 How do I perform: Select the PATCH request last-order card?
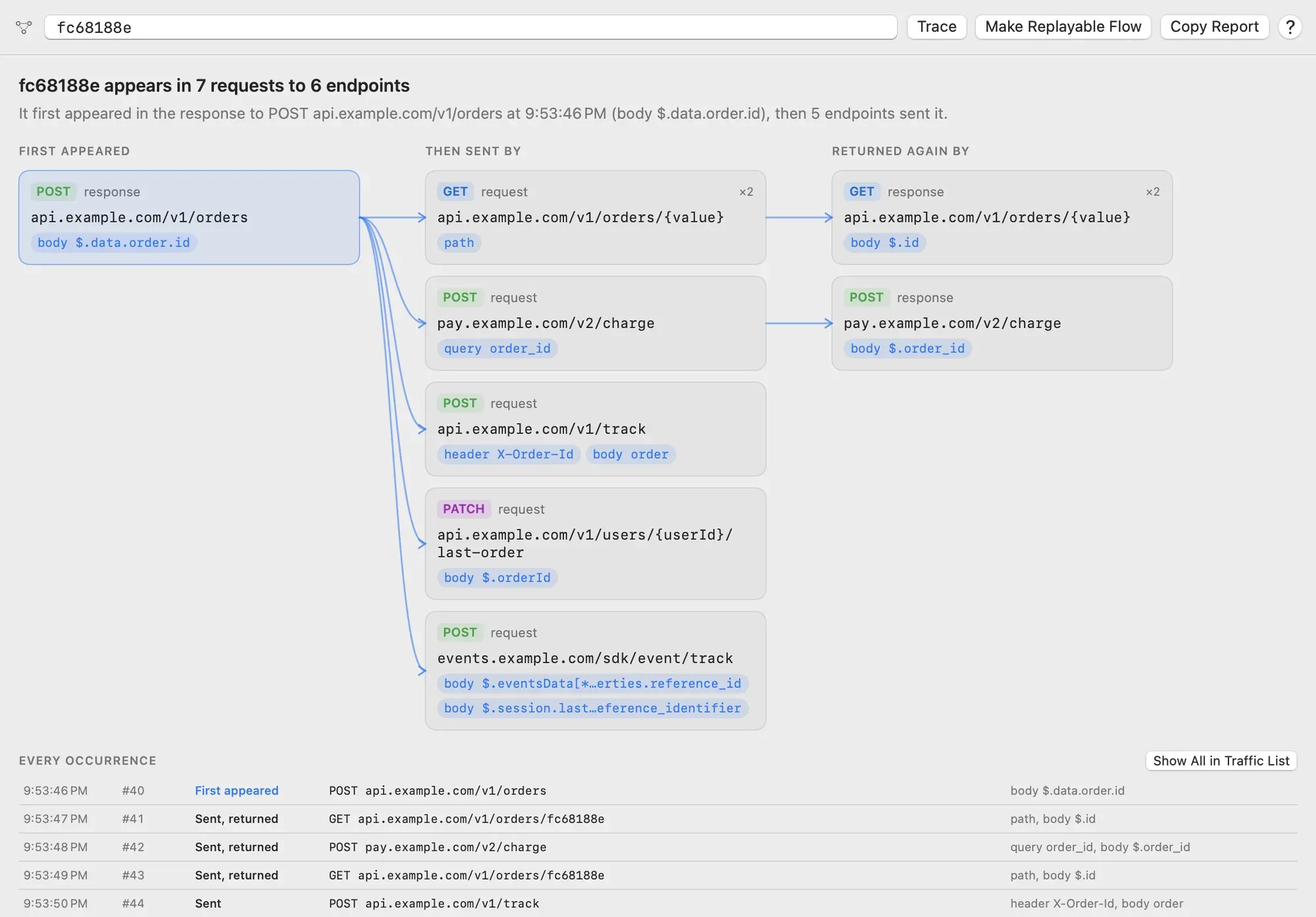click(x=595, y=544)
